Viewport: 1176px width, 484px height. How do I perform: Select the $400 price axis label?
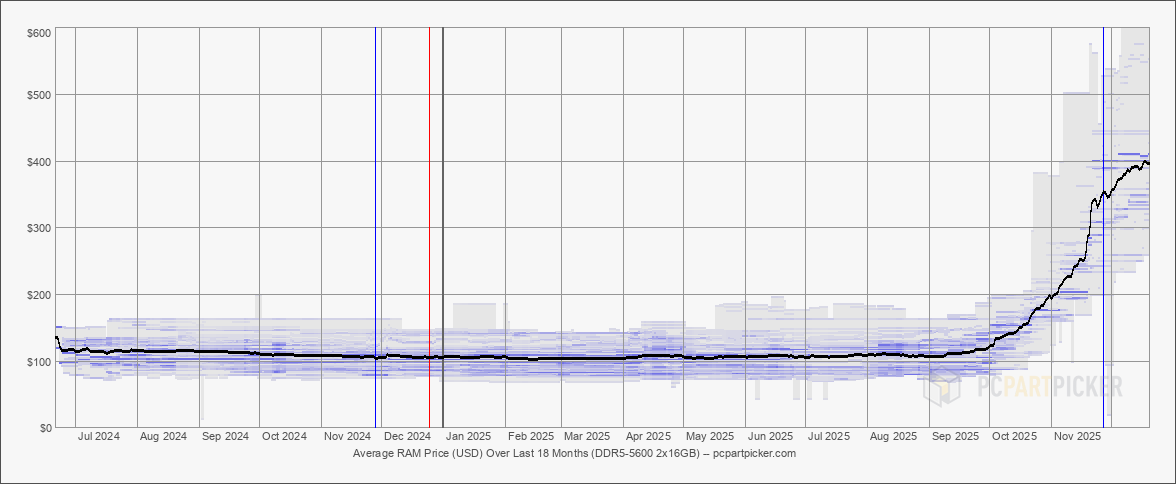(x=38, y=162)
